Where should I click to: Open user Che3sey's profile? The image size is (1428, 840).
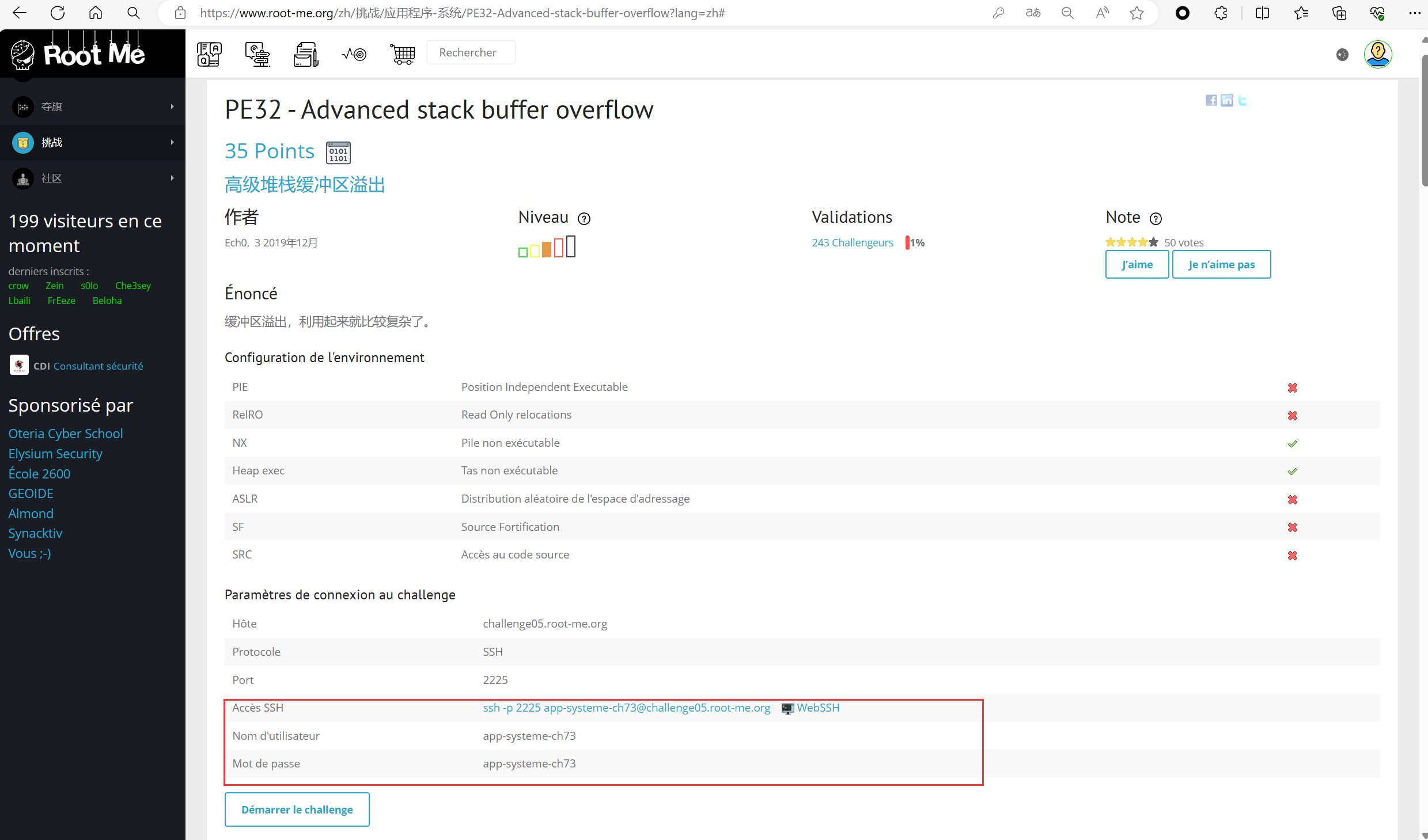[133, 286]
